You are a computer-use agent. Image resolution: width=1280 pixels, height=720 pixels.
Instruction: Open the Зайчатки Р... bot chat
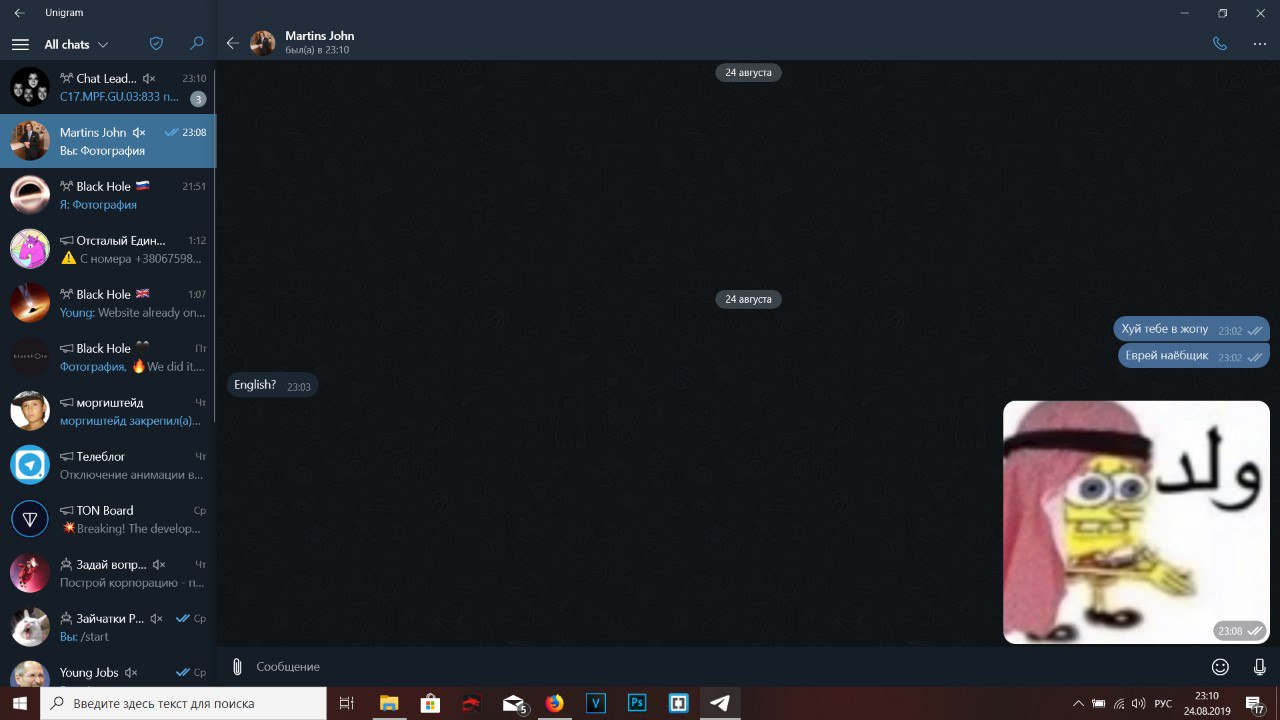click(108, 627)
